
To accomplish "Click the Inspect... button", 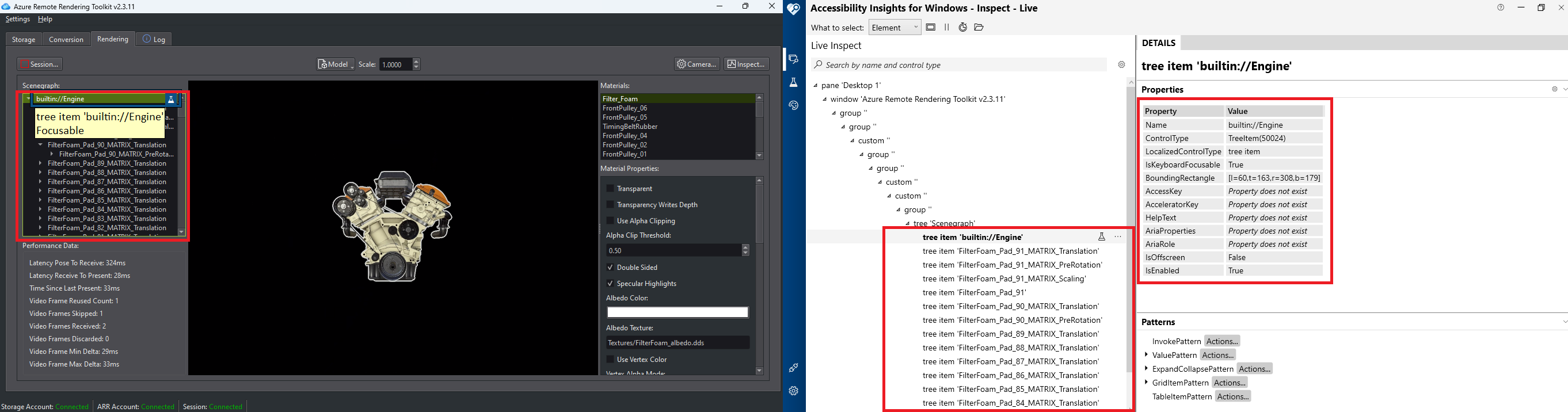I will [x=747, y=64].
